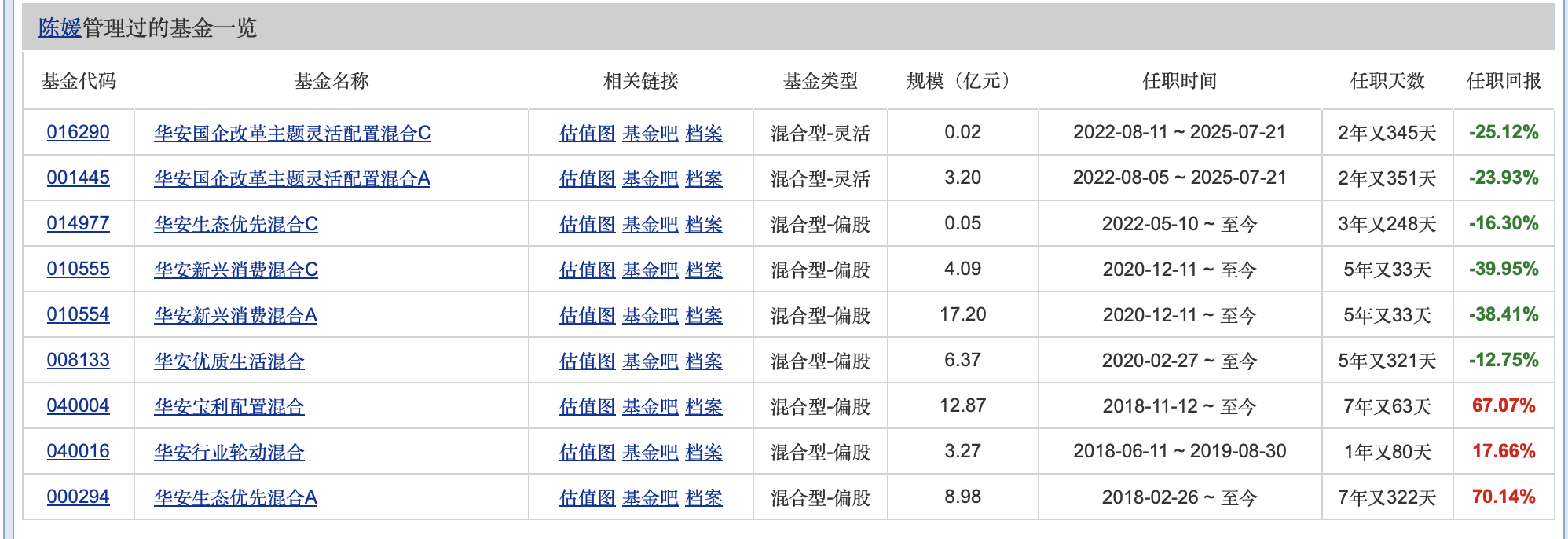Click fund name 华安宝利配置混合
This screenshot has height=539, width=1568.
click(229, 407)
